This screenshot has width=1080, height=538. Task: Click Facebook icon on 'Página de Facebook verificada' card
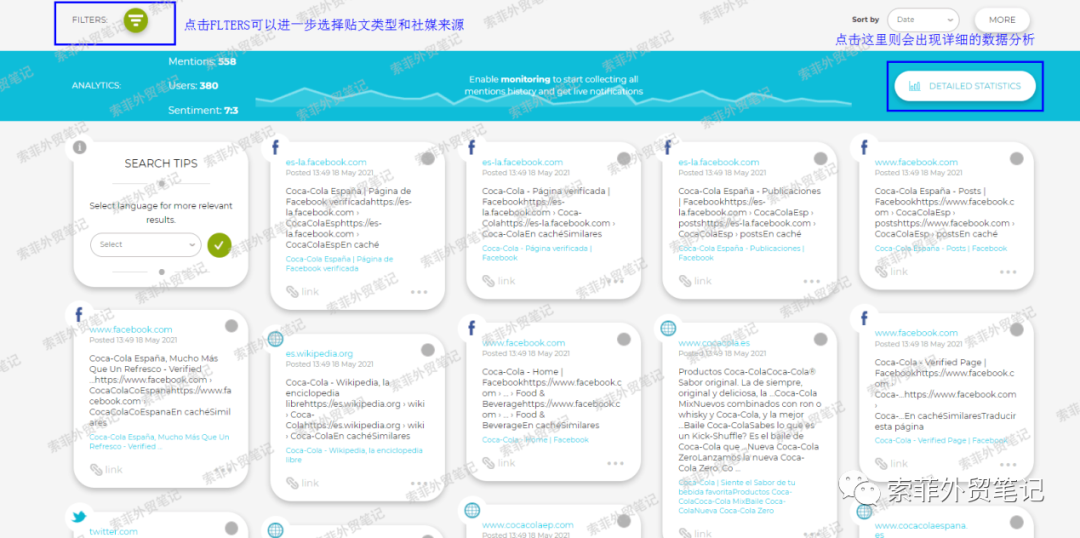click(x=276, y=147)
